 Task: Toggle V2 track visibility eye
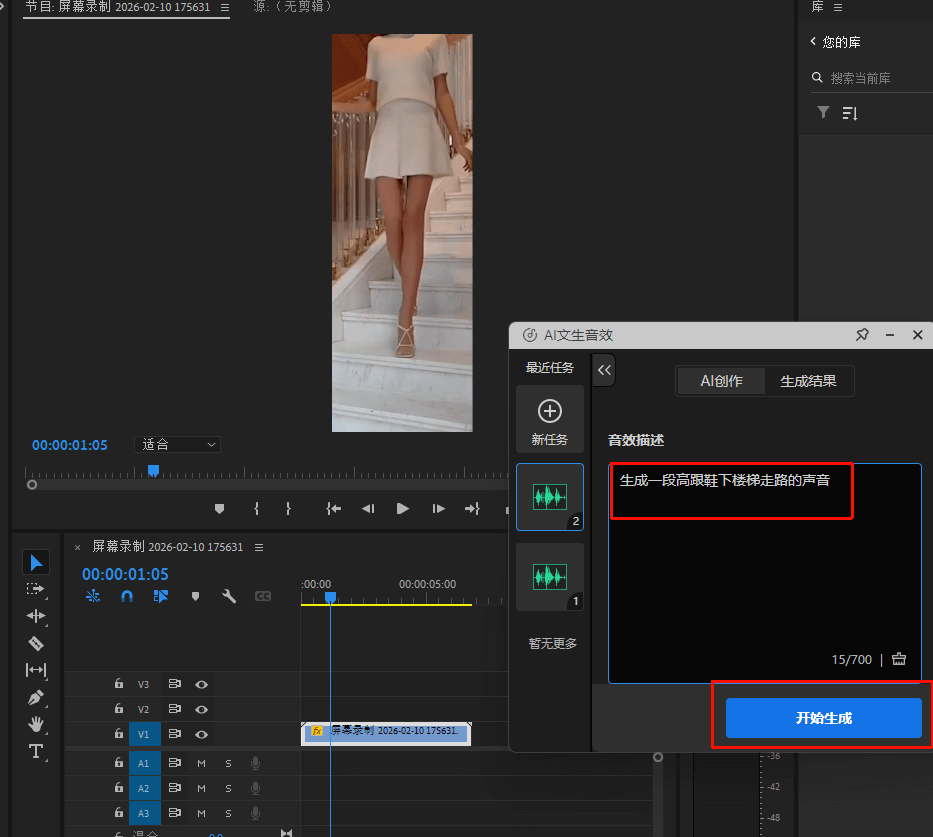(202, 709)
